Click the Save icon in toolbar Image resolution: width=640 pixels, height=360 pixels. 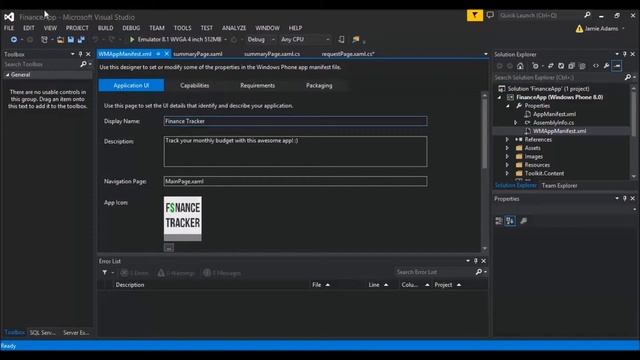pos(71,40)
